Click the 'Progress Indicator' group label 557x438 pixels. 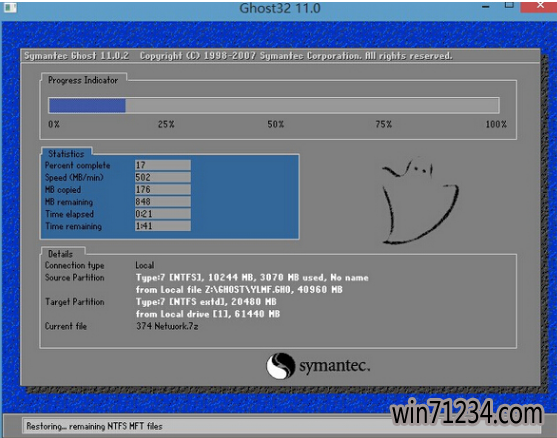click(x=83, y=80)
